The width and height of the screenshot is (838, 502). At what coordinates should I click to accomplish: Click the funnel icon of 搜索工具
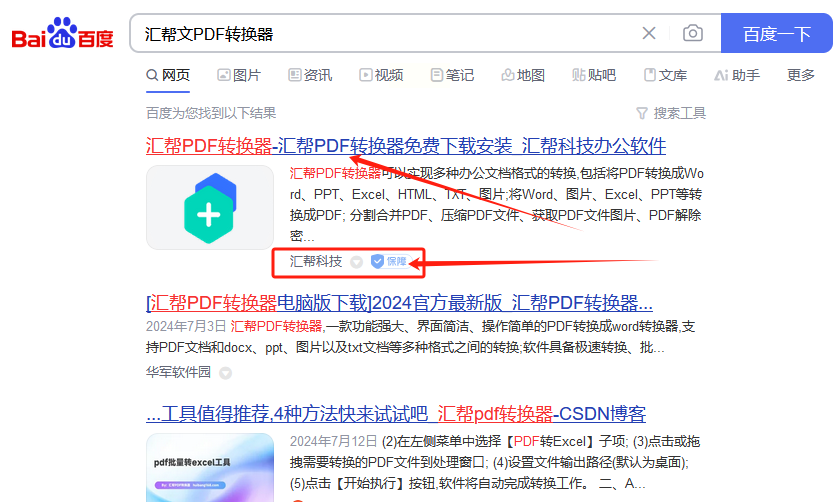click(642, 113)
